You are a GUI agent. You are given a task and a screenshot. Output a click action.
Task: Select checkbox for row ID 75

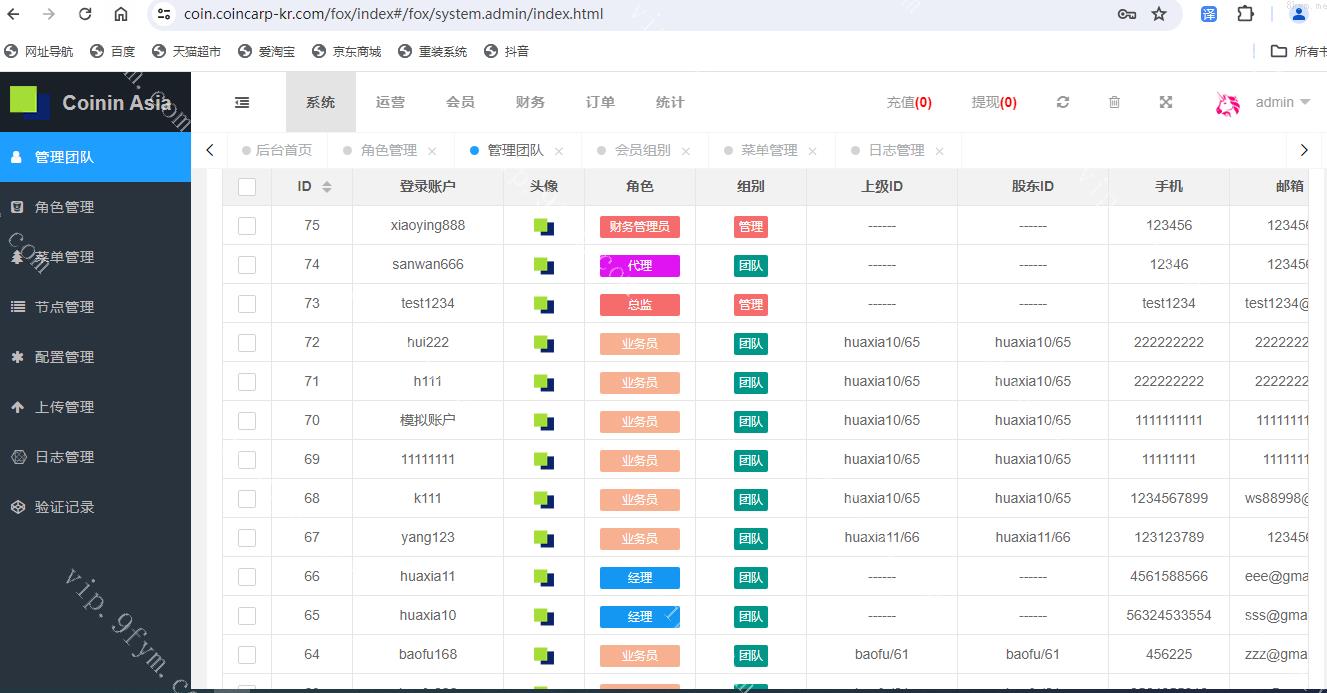pos(247,226)
